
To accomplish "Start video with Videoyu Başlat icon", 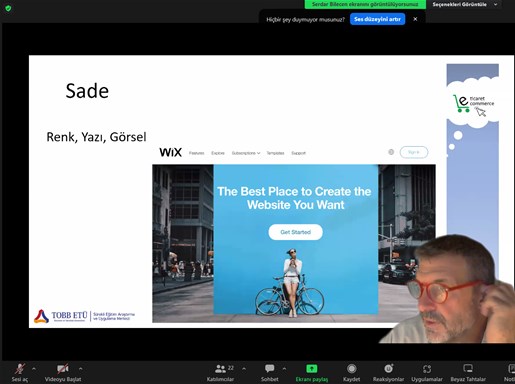I will click(x=63, y=369).
